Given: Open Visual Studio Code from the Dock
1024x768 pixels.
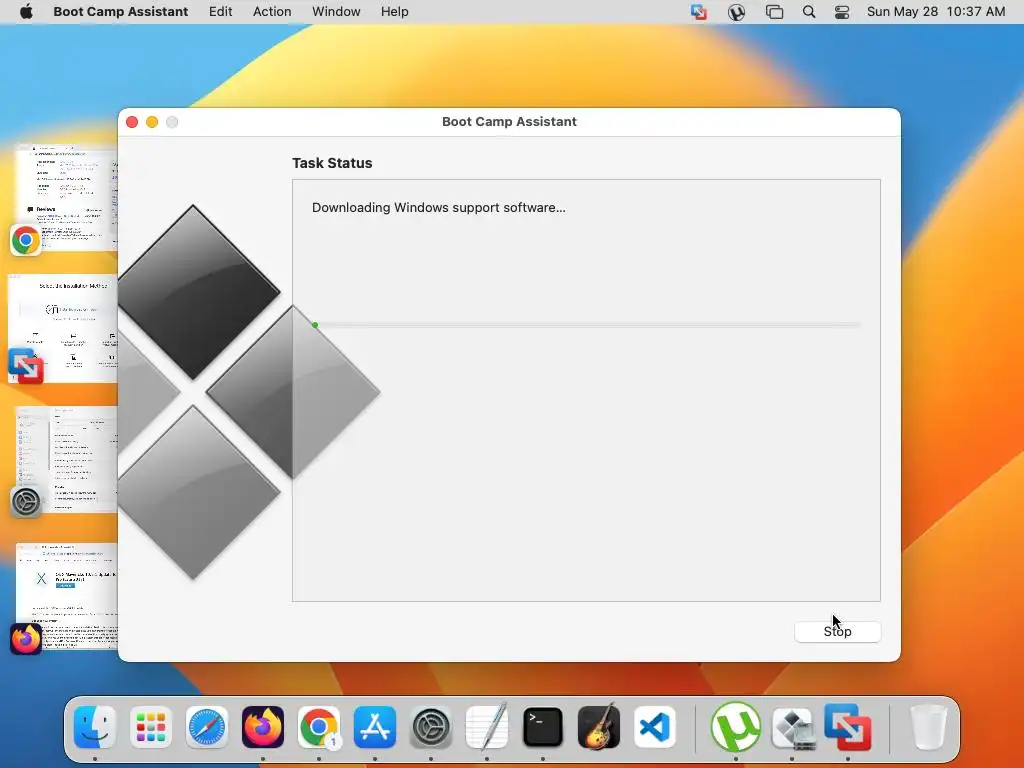Looking at the screenshot, I should pyautogui.click(x=655, y=727).
